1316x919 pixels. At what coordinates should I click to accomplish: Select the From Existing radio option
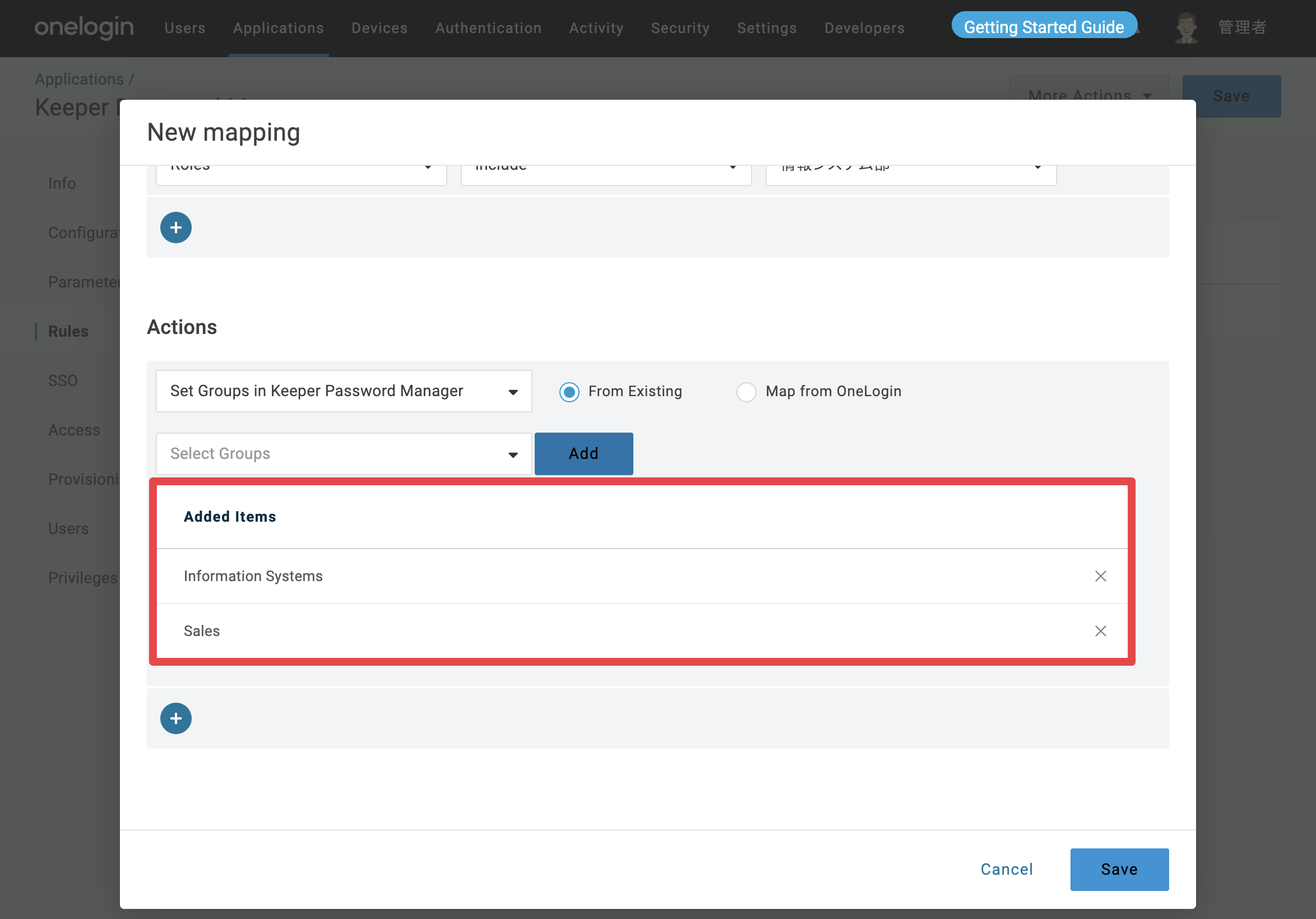click(x=568, y=392)
